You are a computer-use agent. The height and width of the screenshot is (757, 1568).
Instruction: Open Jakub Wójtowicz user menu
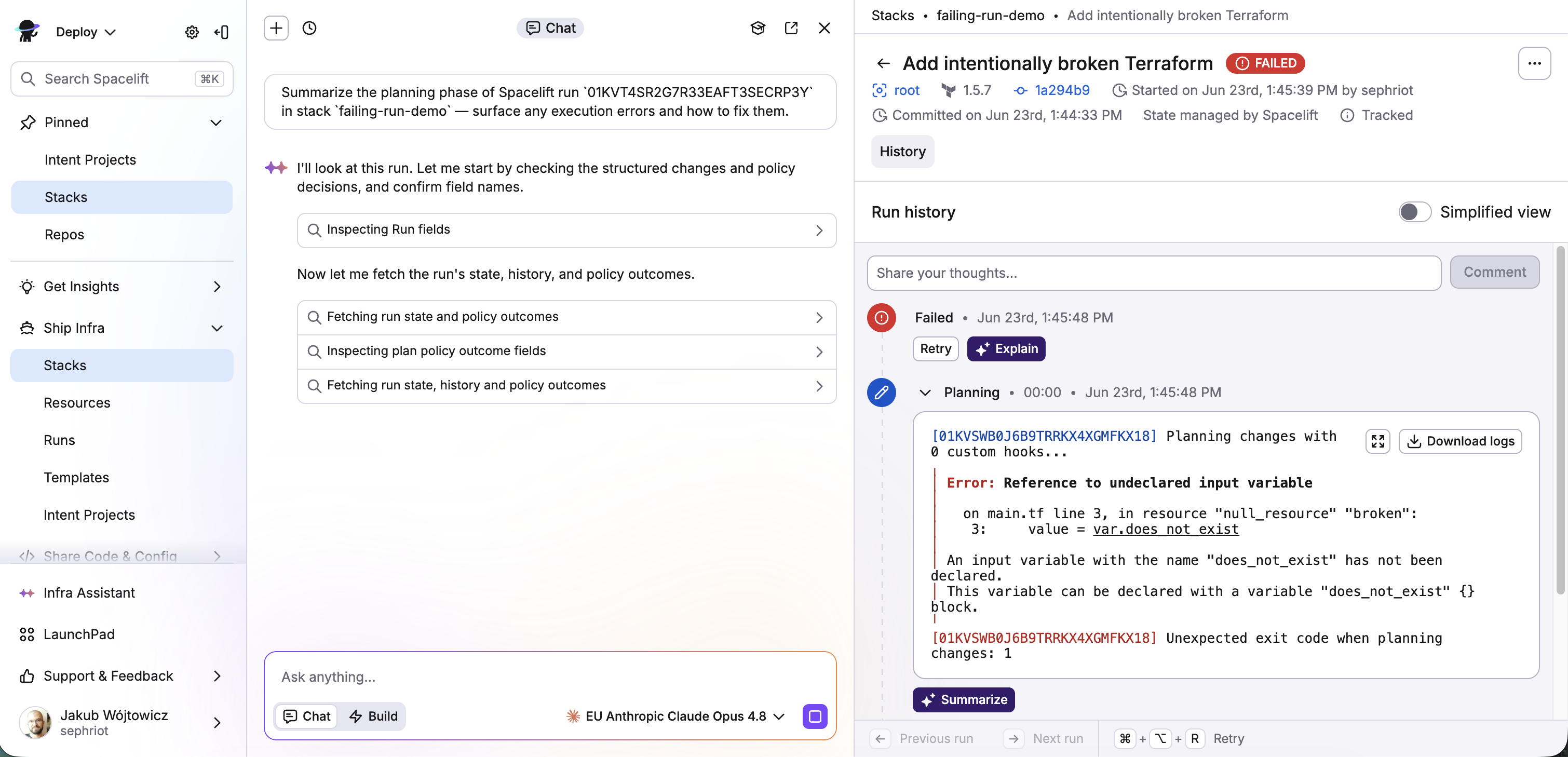click(x=121, y=722)
